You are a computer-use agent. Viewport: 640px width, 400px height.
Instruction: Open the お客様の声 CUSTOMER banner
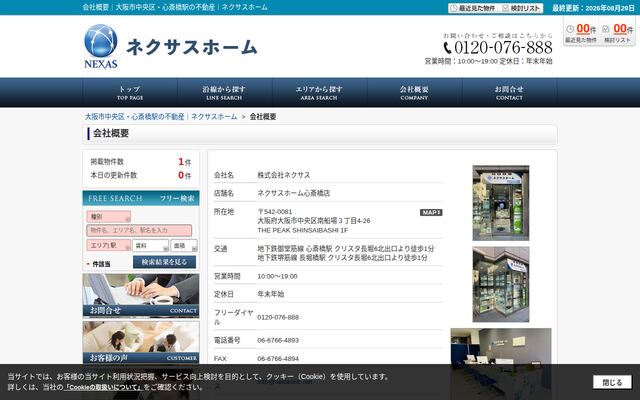[141, 342]
